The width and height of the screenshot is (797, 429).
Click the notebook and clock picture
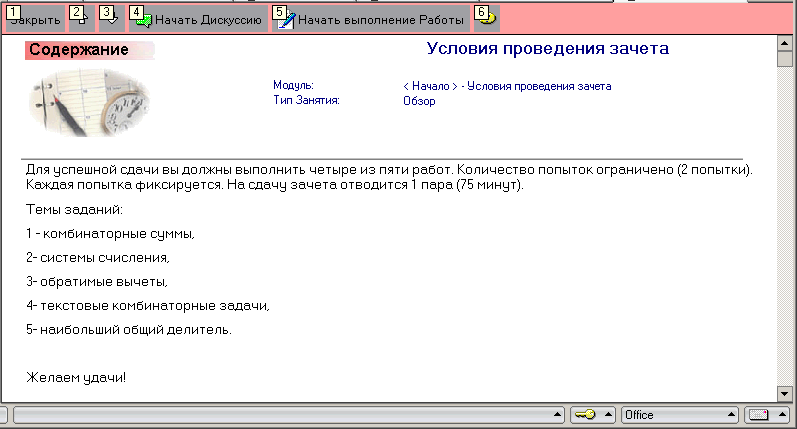click(x=89, y=103)
